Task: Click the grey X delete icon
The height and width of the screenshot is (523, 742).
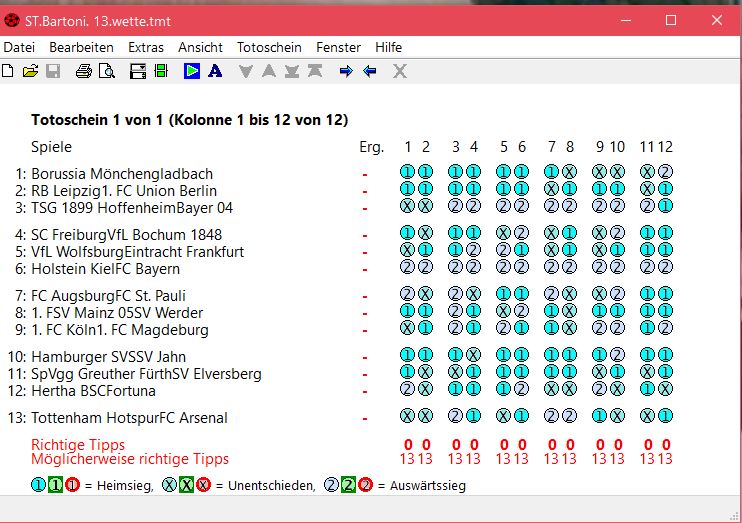Action: click(x=400, y=71)
